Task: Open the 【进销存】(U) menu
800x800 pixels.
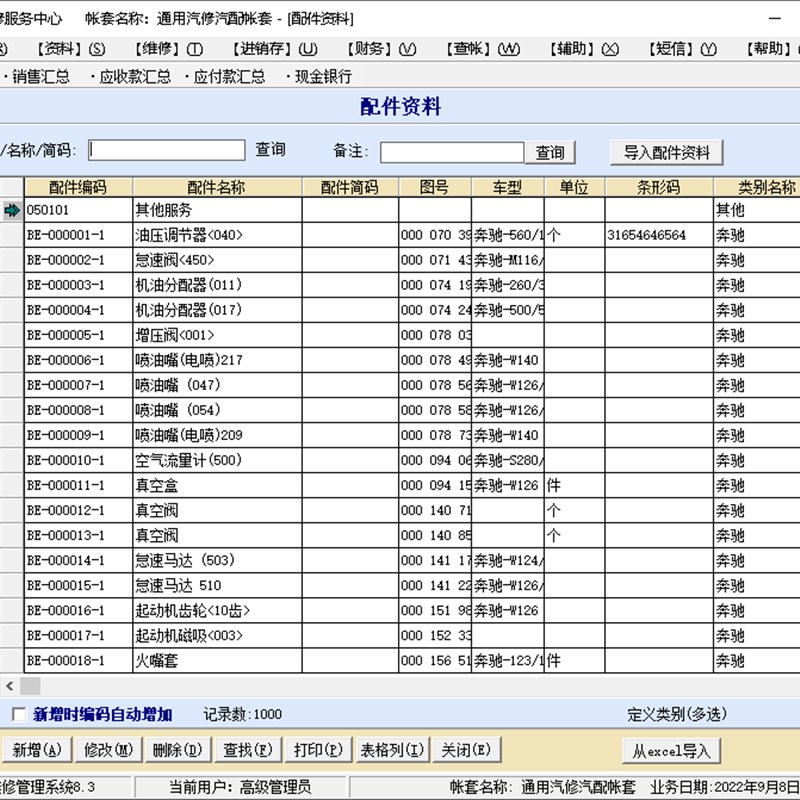Action: pyautogui.click(x=275, y=49)
